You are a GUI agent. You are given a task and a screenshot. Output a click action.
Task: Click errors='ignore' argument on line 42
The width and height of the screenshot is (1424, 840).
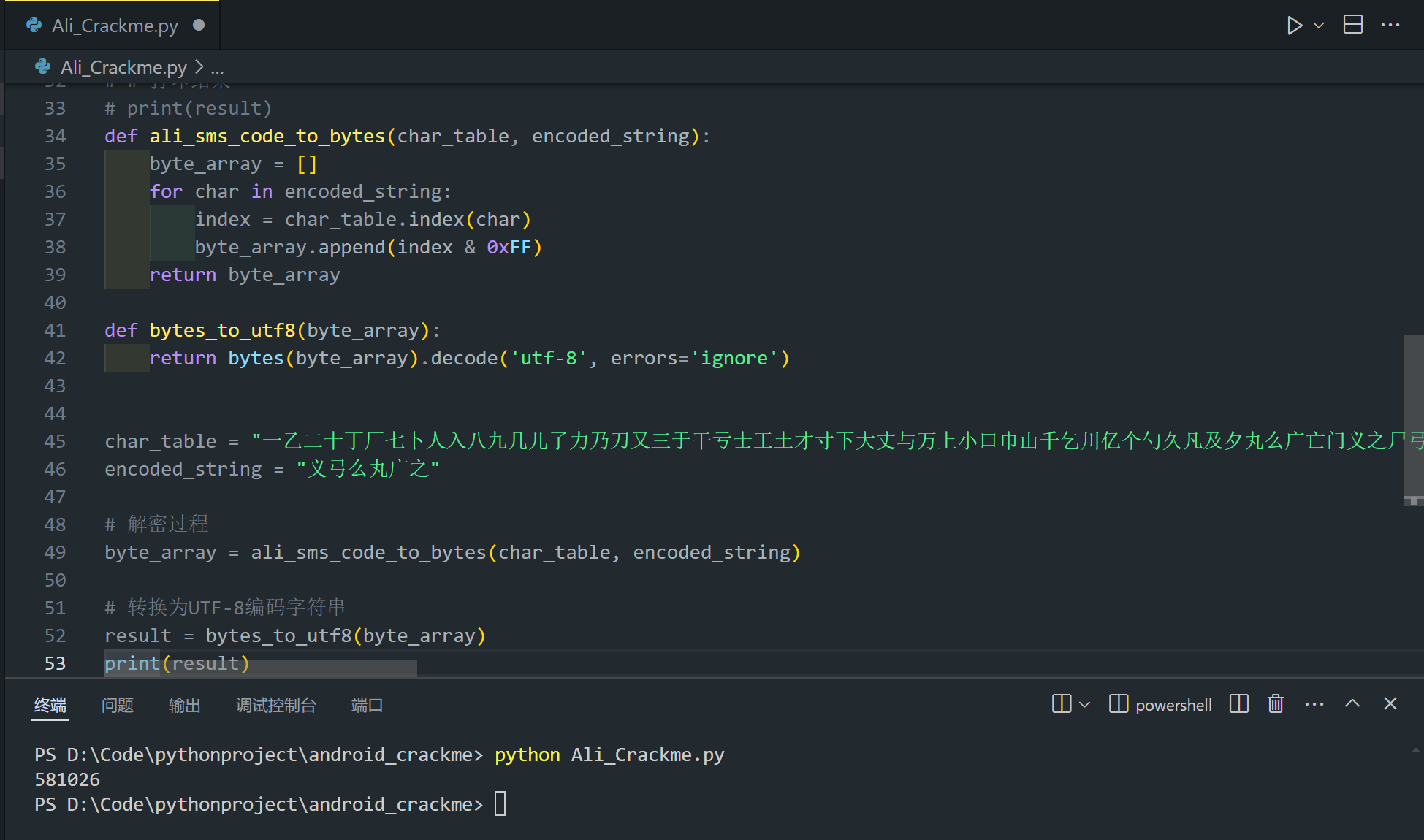(x=695, y=359)
